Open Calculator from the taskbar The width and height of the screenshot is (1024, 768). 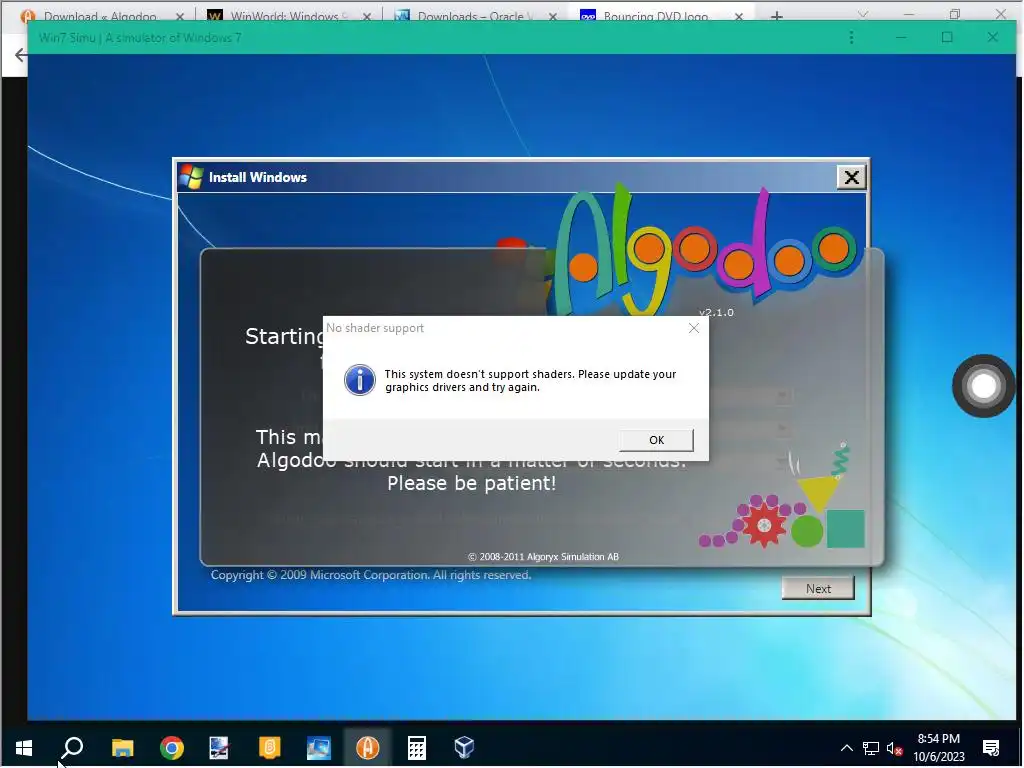coord(417,747)
